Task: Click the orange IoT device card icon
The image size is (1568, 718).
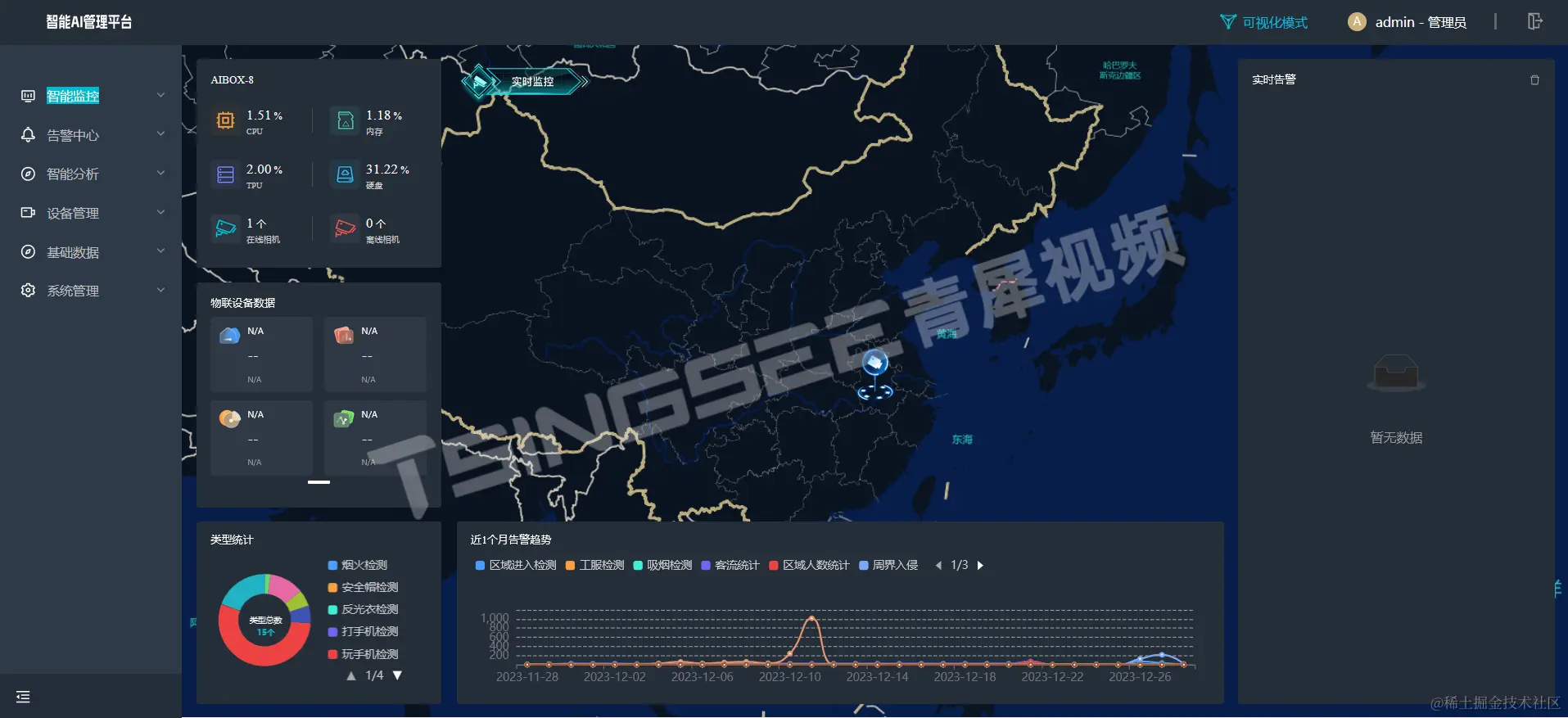Action: point(230,418)
